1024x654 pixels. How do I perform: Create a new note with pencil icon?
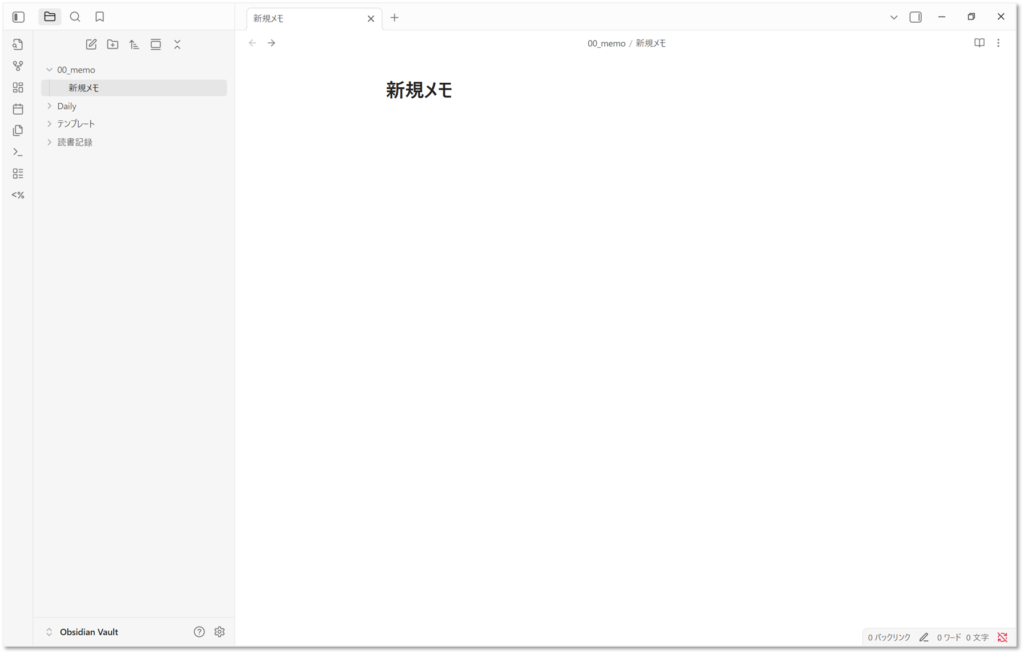pyautogui.click(x=91, y=44)
